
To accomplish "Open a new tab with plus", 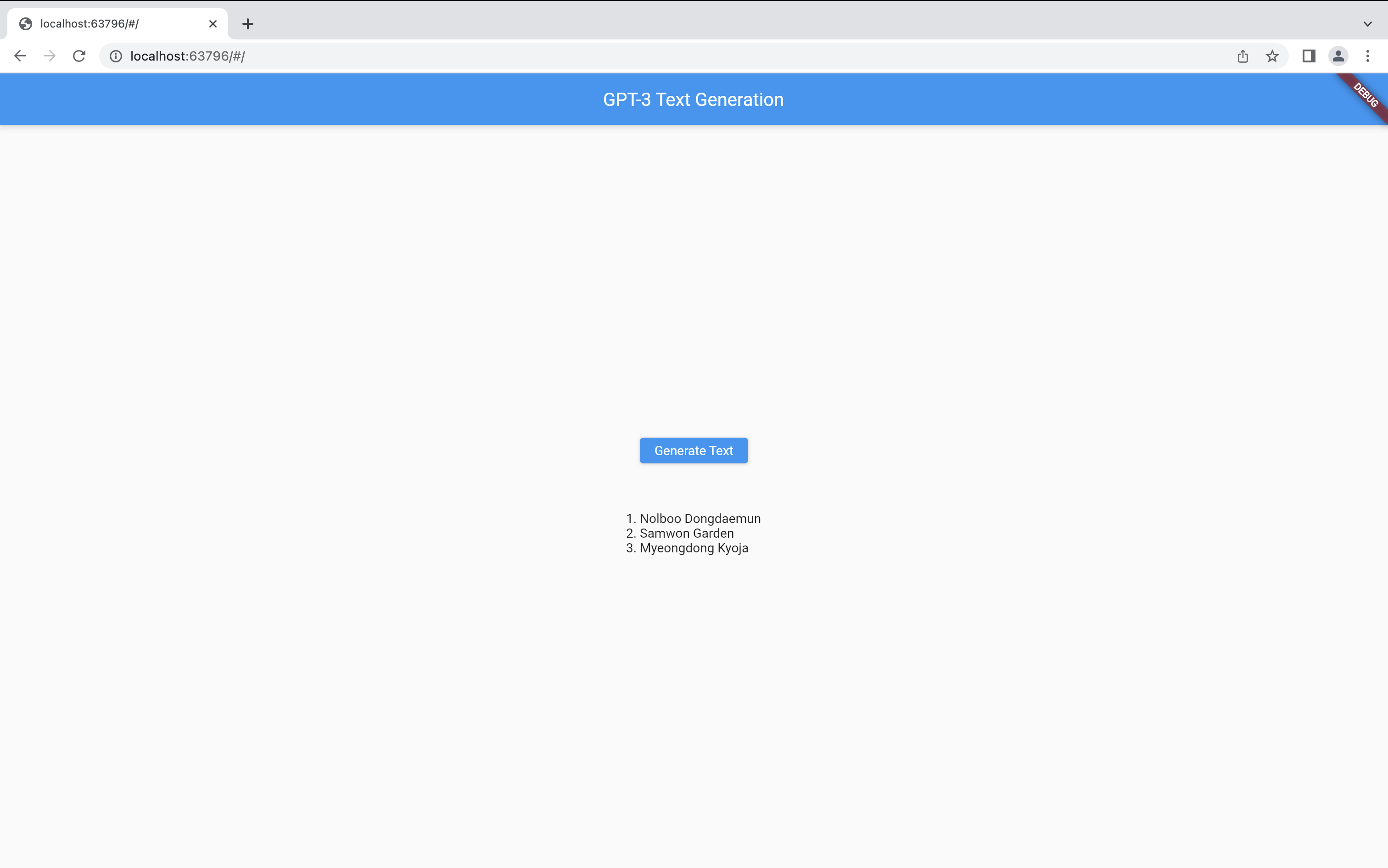I will [247, 24].
